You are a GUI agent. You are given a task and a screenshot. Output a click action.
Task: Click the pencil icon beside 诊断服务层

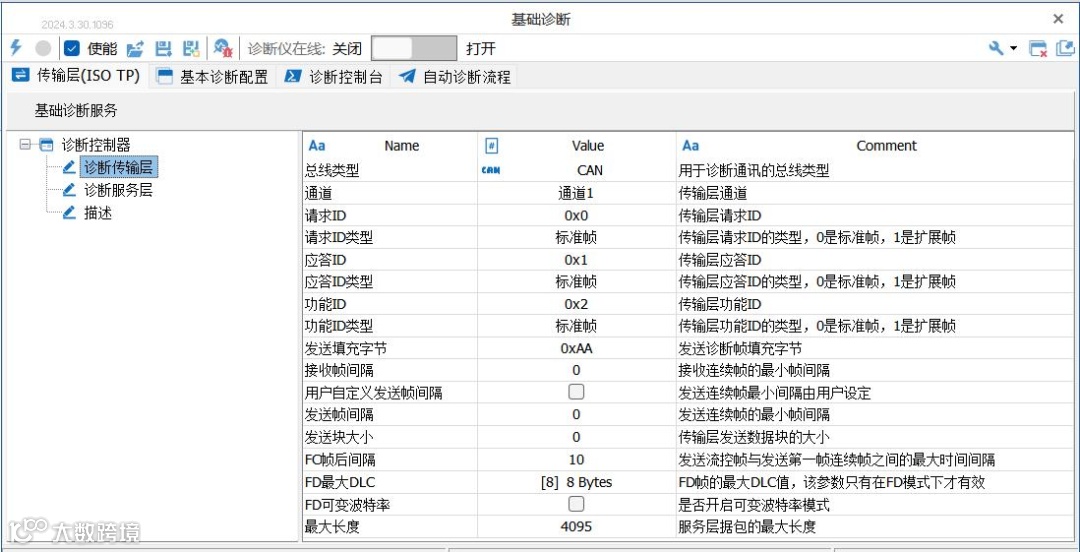pyautogui.click(x=69, y=190)
